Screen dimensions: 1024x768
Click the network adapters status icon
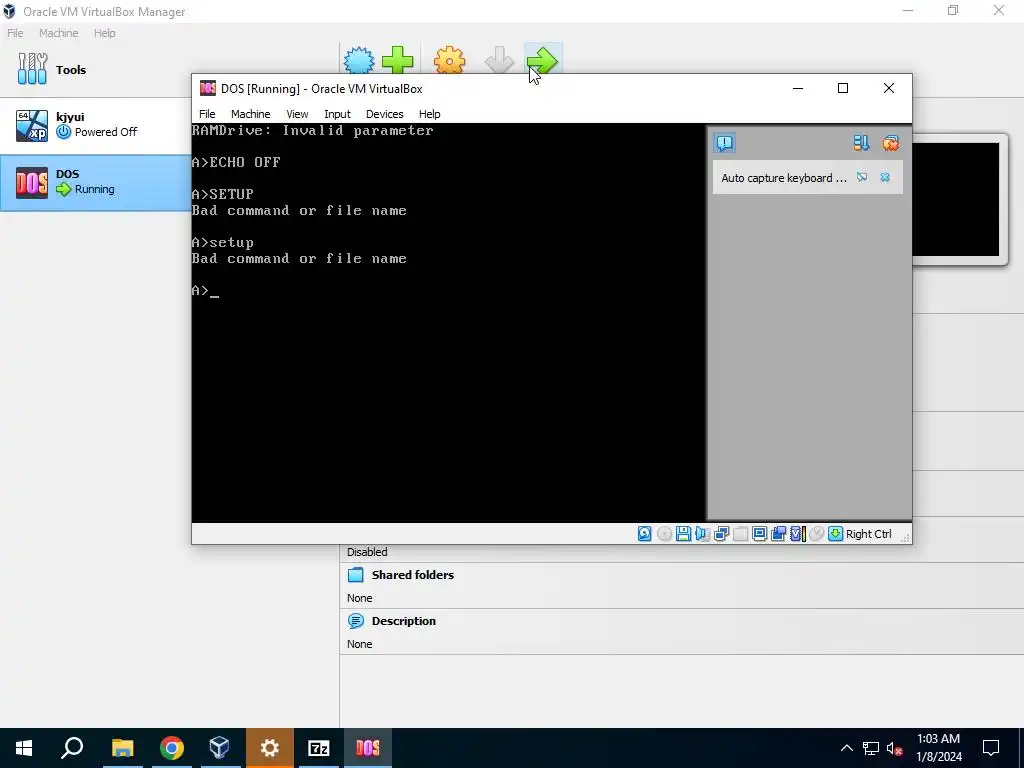[721, 534]
